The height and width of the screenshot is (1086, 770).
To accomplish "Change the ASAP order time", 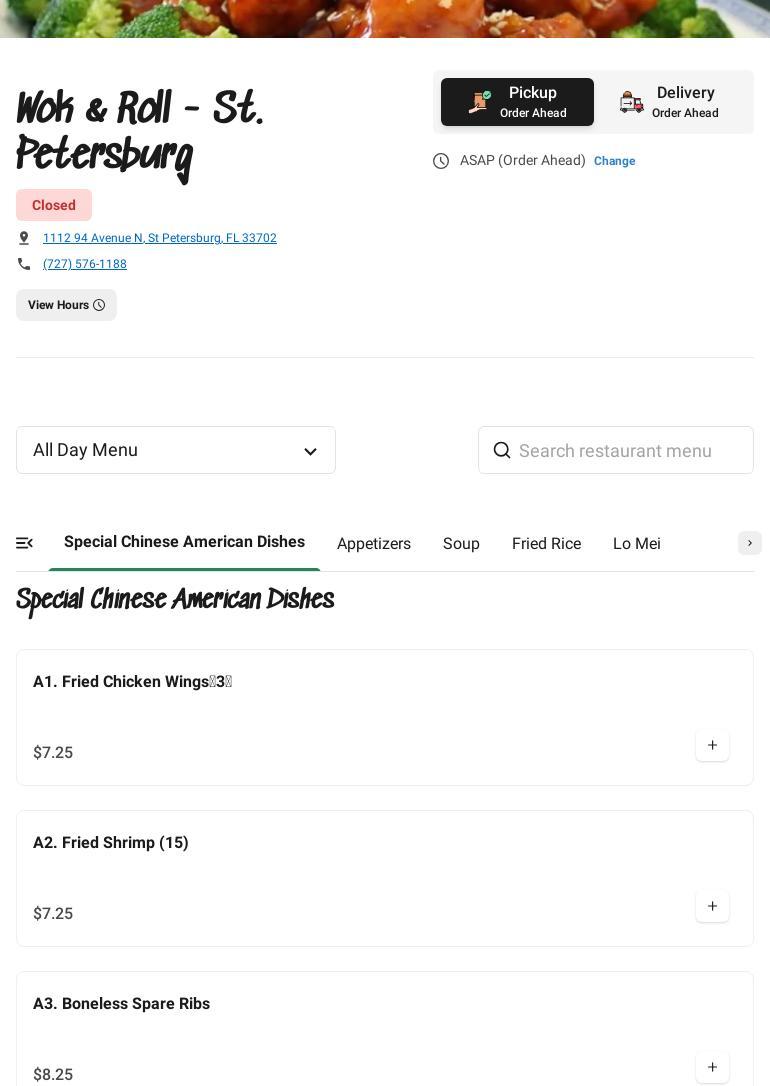I will click(x=614, y=161).
